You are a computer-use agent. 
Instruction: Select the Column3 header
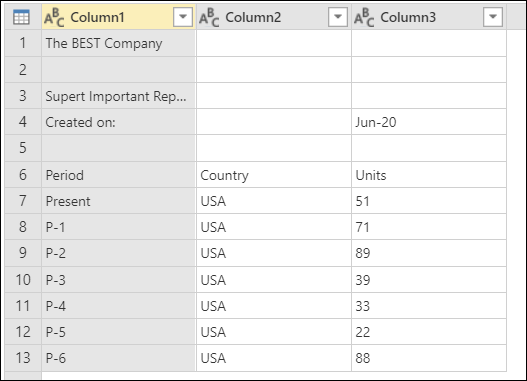pyautogui.click(x=429, y=17)
